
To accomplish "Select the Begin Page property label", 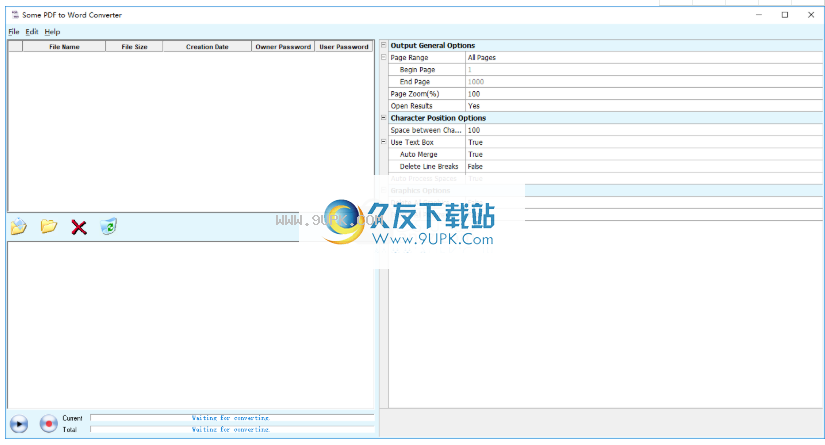I will [417, 69].
